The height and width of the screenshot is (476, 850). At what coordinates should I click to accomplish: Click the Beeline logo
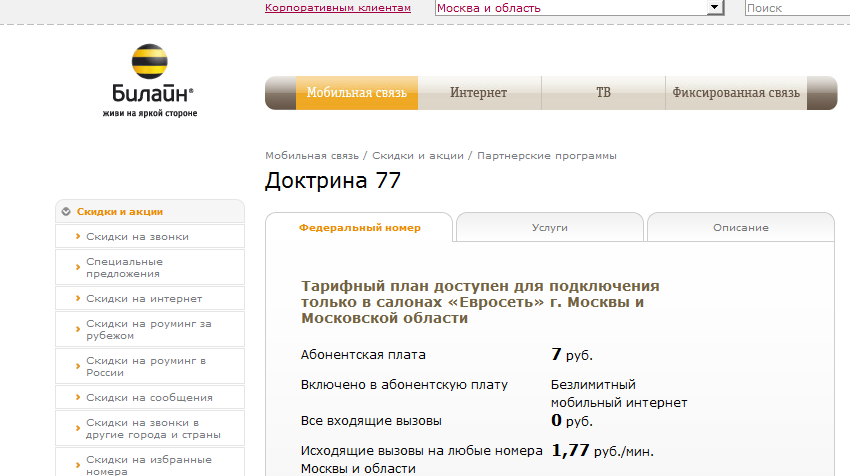coord(150,79)
